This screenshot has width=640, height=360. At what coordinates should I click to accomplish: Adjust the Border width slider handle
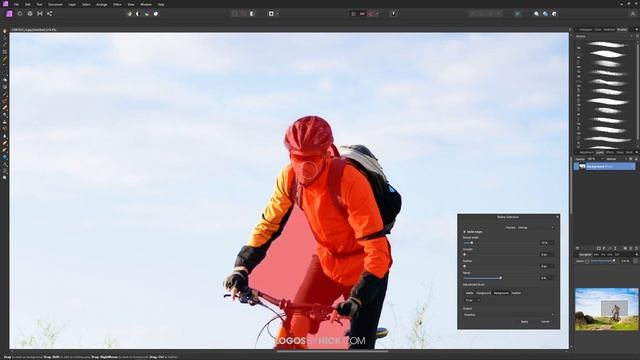click(x=472, y=243)
